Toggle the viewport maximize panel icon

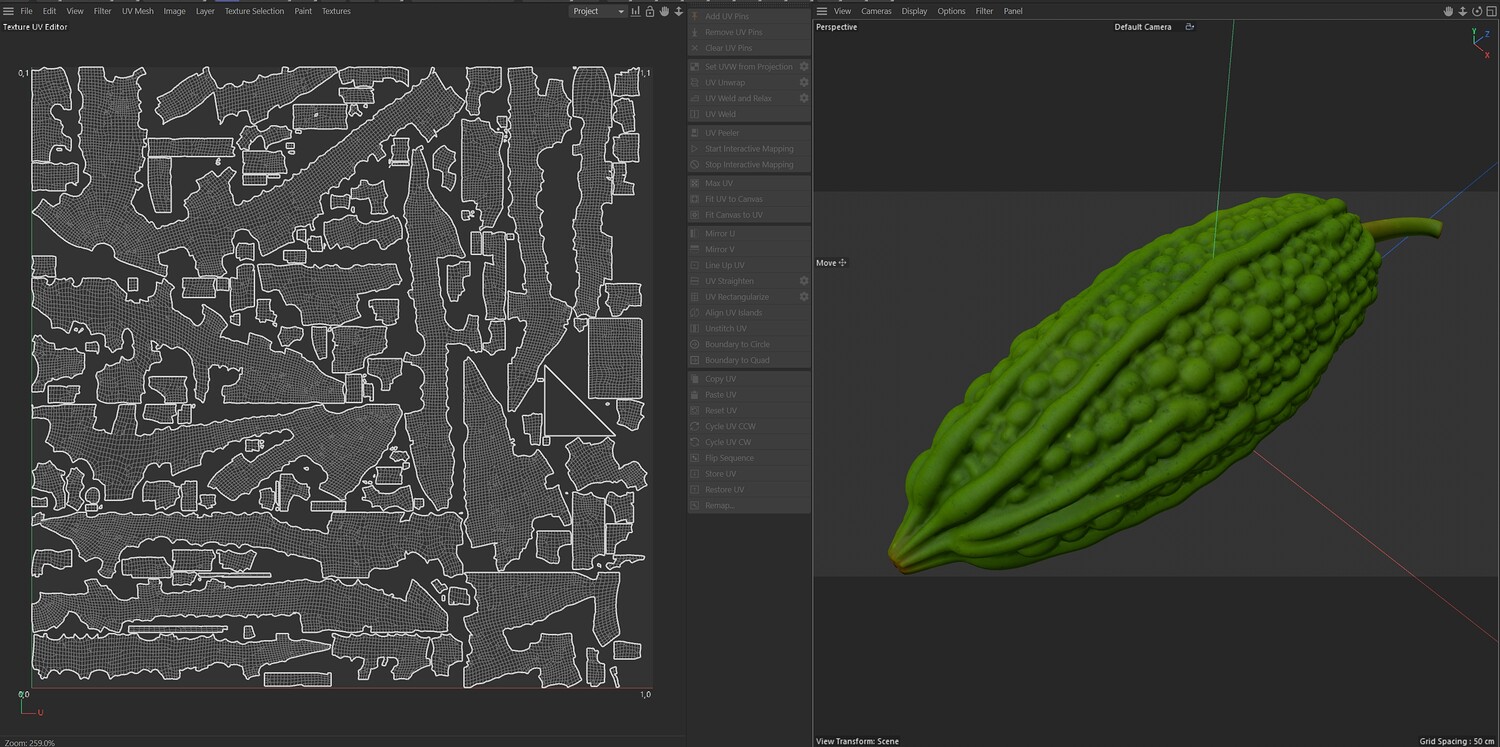pyautogui.click(x=1490, y=11)
